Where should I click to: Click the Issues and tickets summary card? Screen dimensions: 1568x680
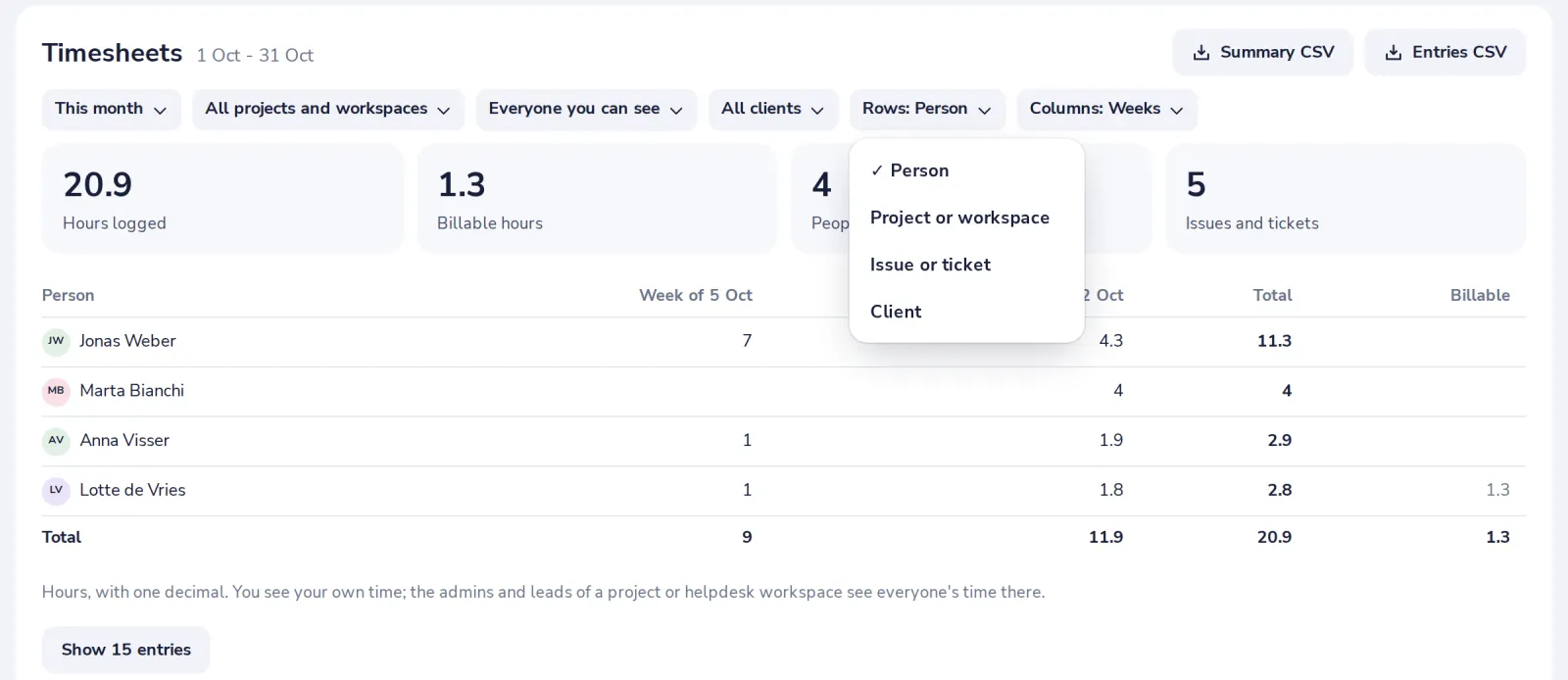click(x=1346, y=199)
